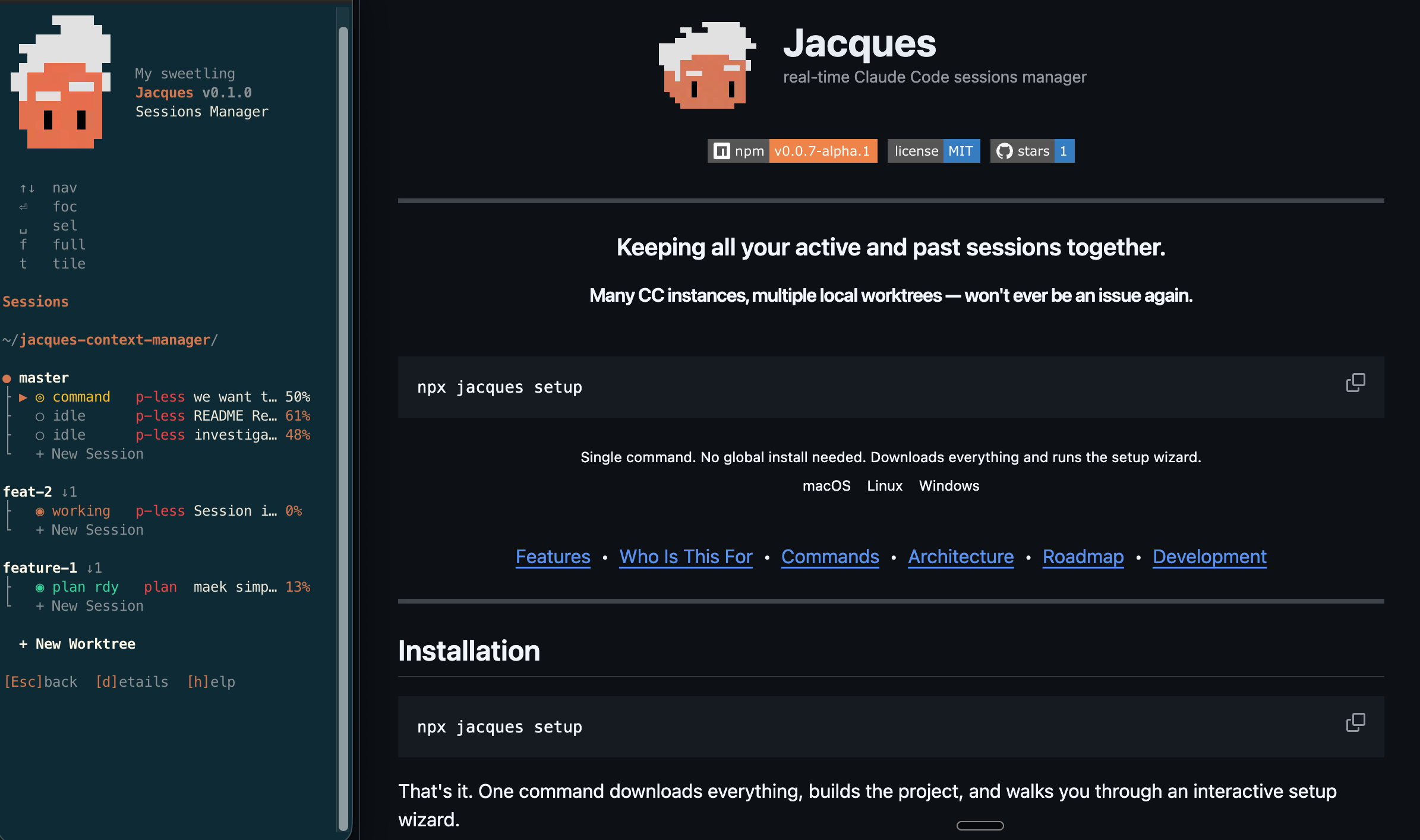Select the working session 'Session i…' at 0%
1420x840 pixels.
pyautogui.click(x=168, y=511)
